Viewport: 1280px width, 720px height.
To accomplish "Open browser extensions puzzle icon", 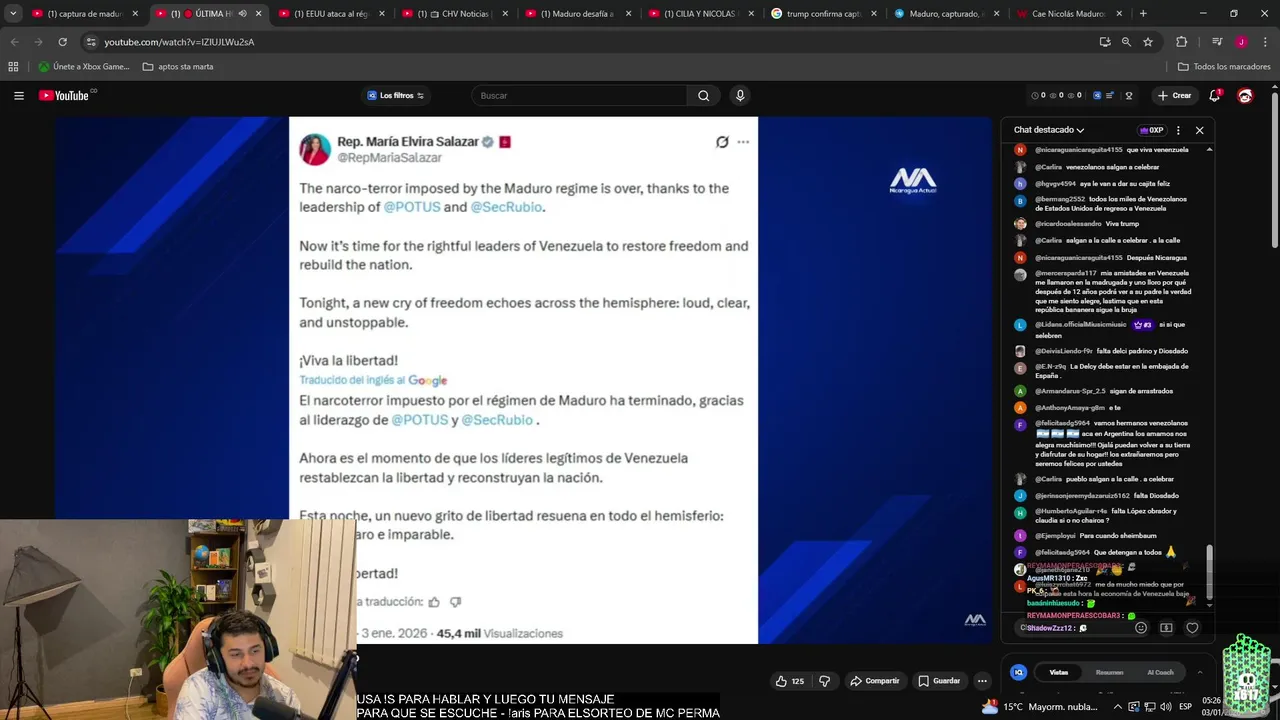I will point(1182,42).
